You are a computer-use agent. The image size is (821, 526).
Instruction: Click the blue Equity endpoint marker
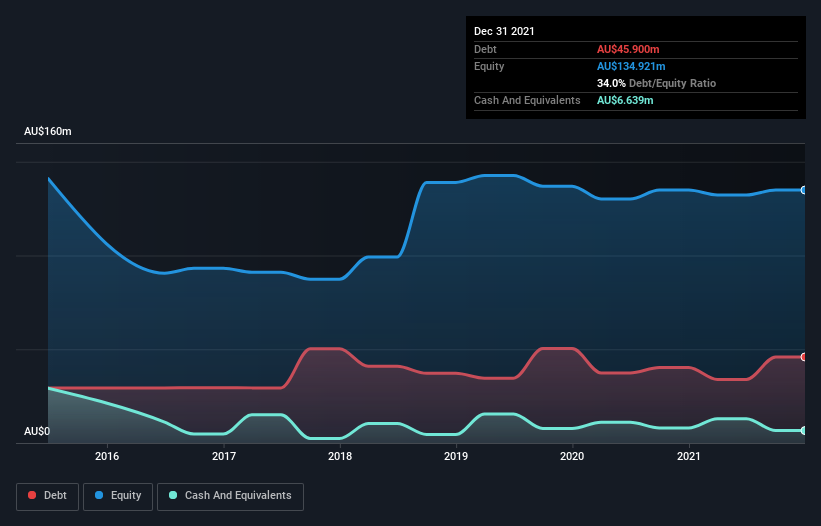804,190
